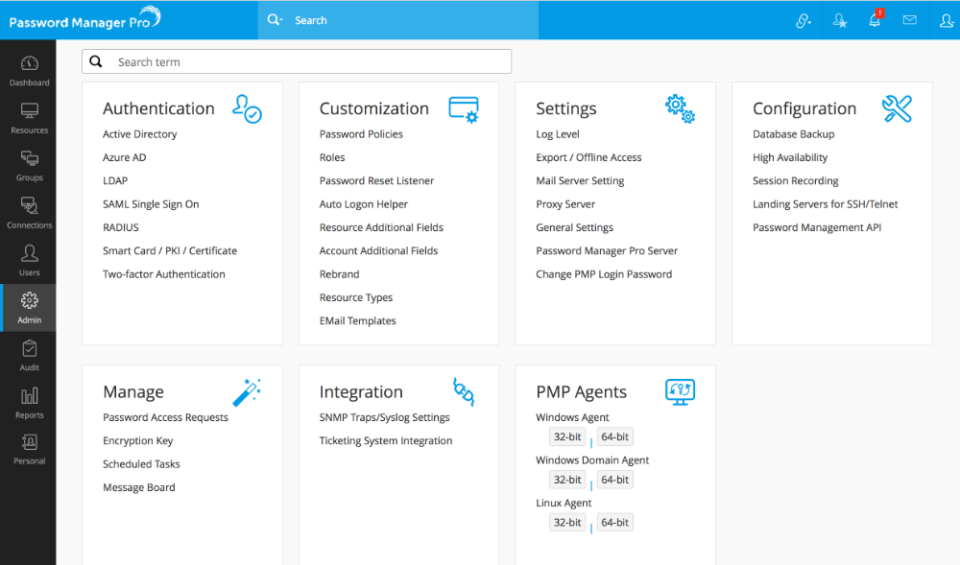
Task: Open the top search dropdown magnifier
Action: pos(274,20)
